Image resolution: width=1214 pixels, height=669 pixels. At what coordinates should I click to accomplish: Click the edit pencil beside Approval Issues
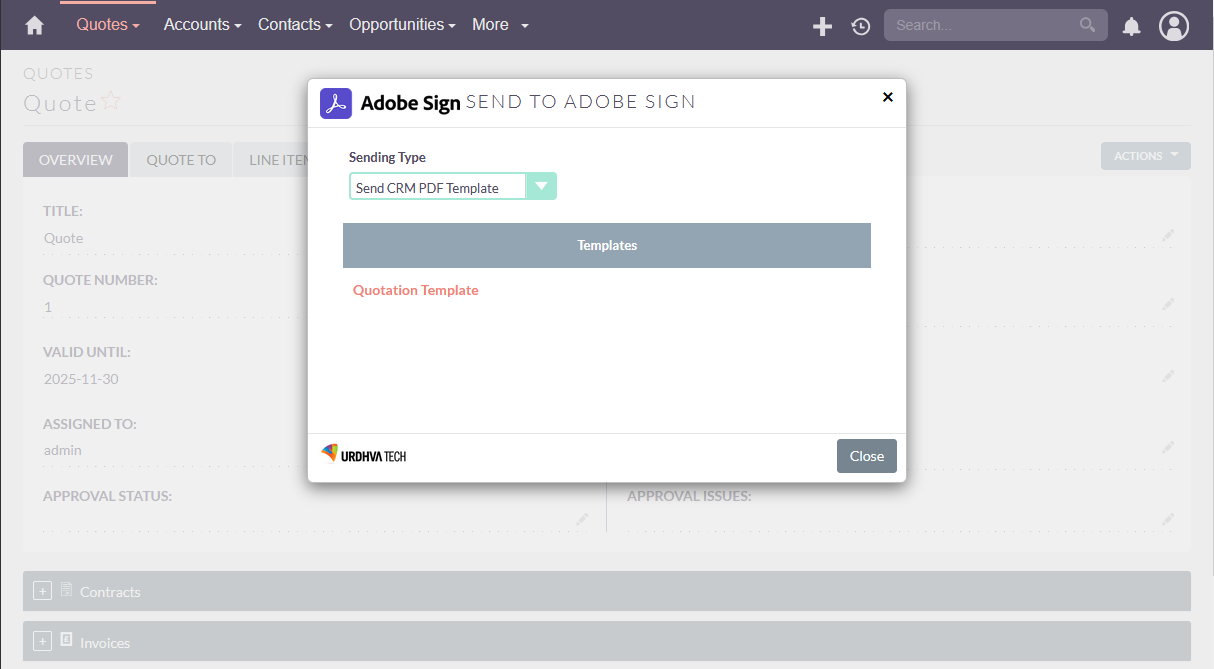coord(1168,519)
